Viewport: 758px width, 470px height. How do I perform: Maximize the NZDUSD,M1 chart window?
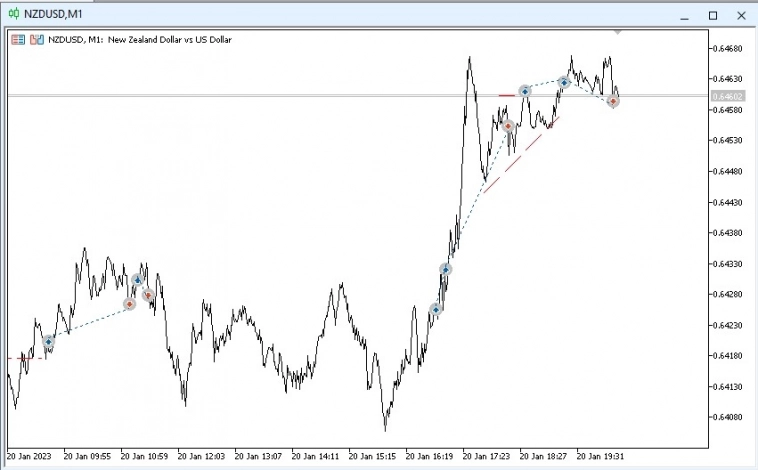tap(713, 14)
